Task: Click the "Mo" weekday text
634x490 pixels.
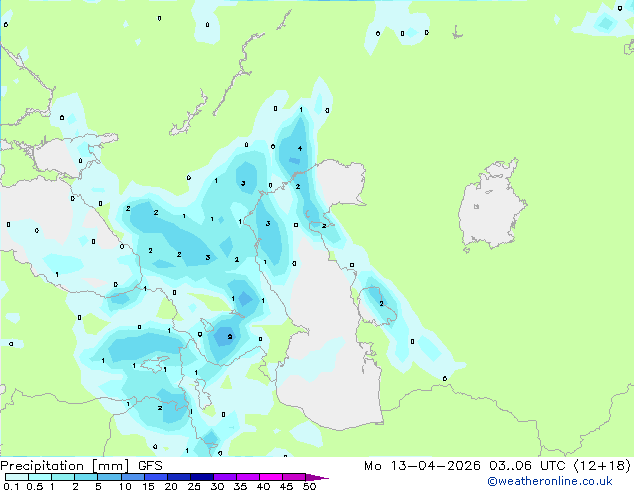Action: [x=372, y=466]
